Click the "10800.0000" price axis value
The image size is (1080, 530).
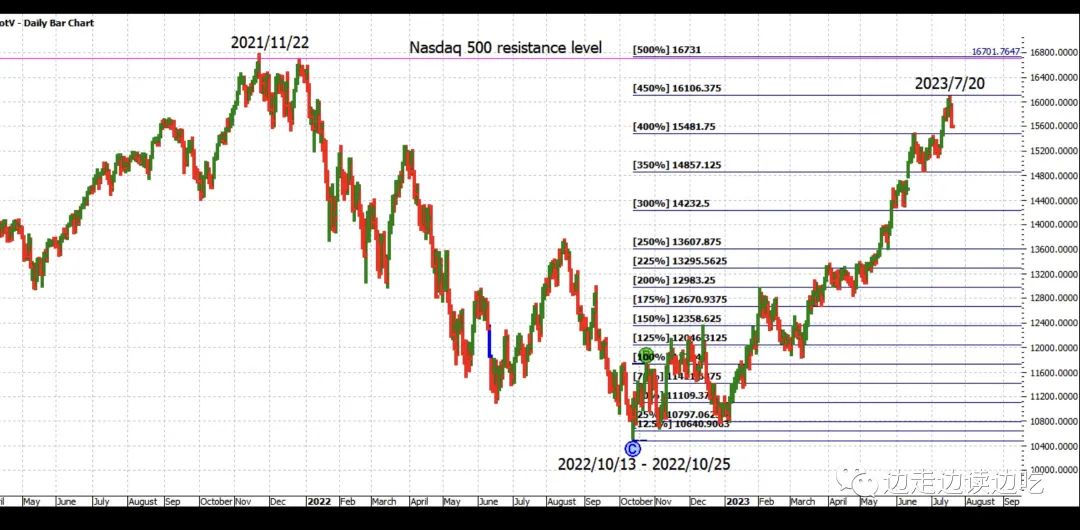tap(1054, 422)
